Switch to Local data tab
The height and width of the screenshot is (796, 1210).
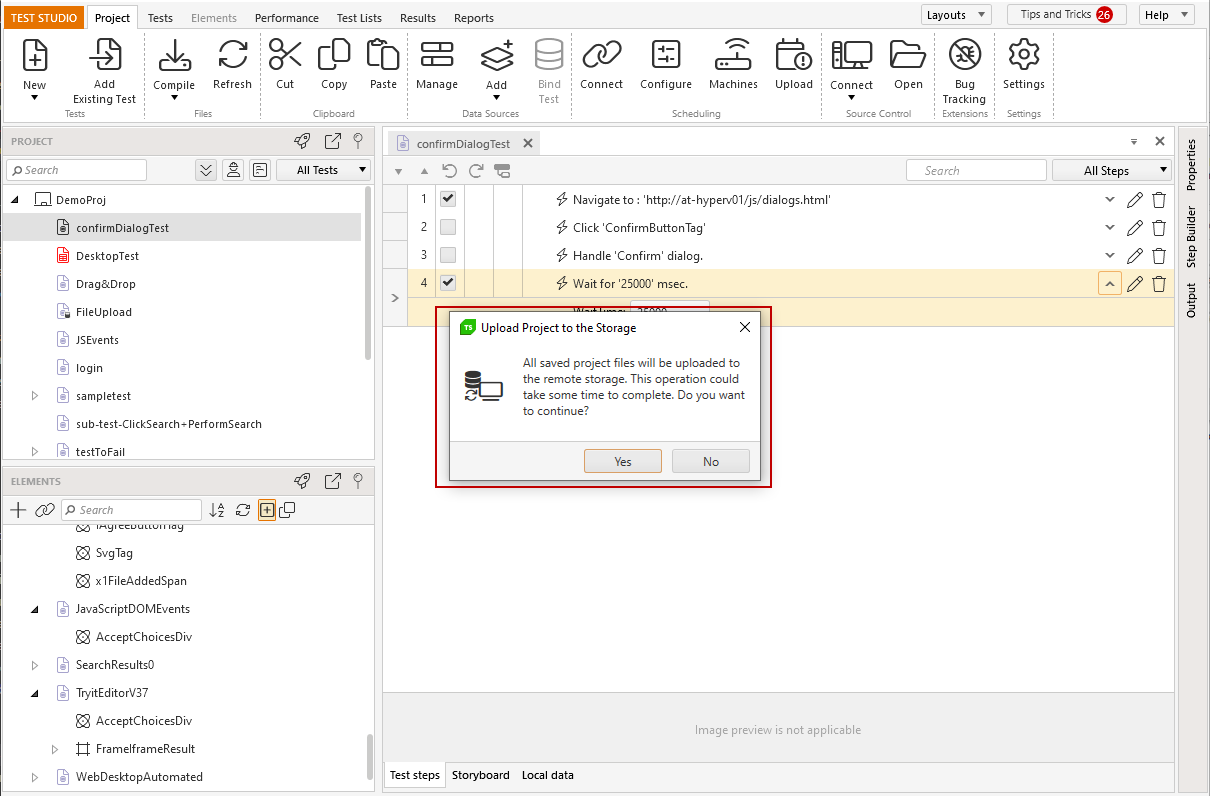548,775
